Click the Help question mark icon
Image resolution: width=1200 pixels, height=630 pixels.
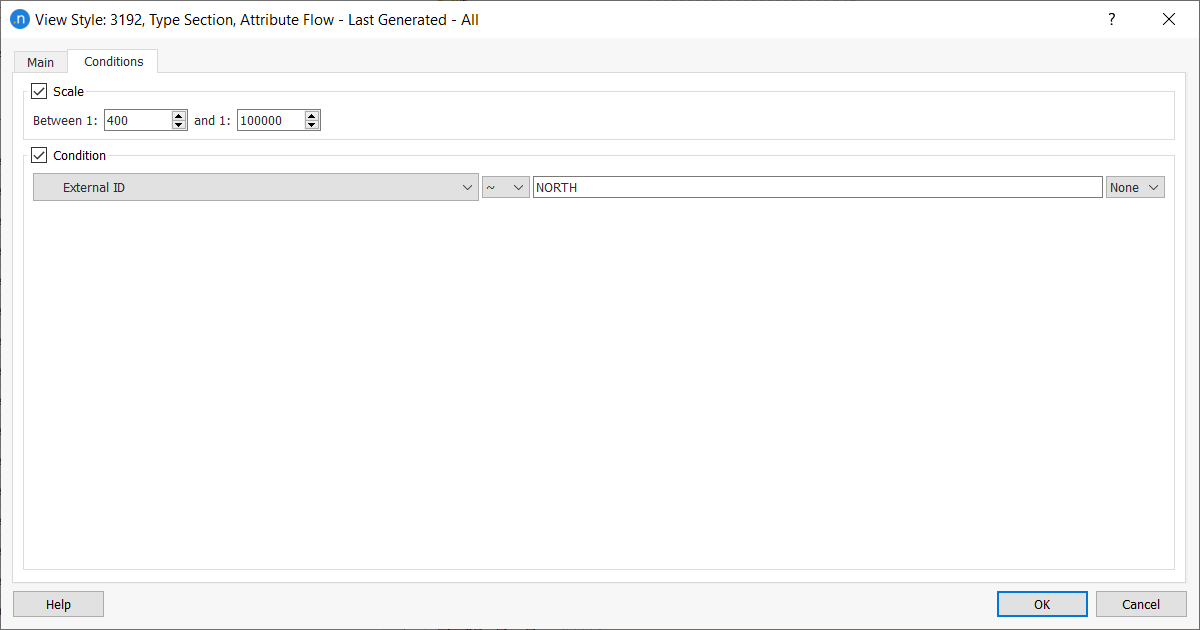[x=1111, y=19]
